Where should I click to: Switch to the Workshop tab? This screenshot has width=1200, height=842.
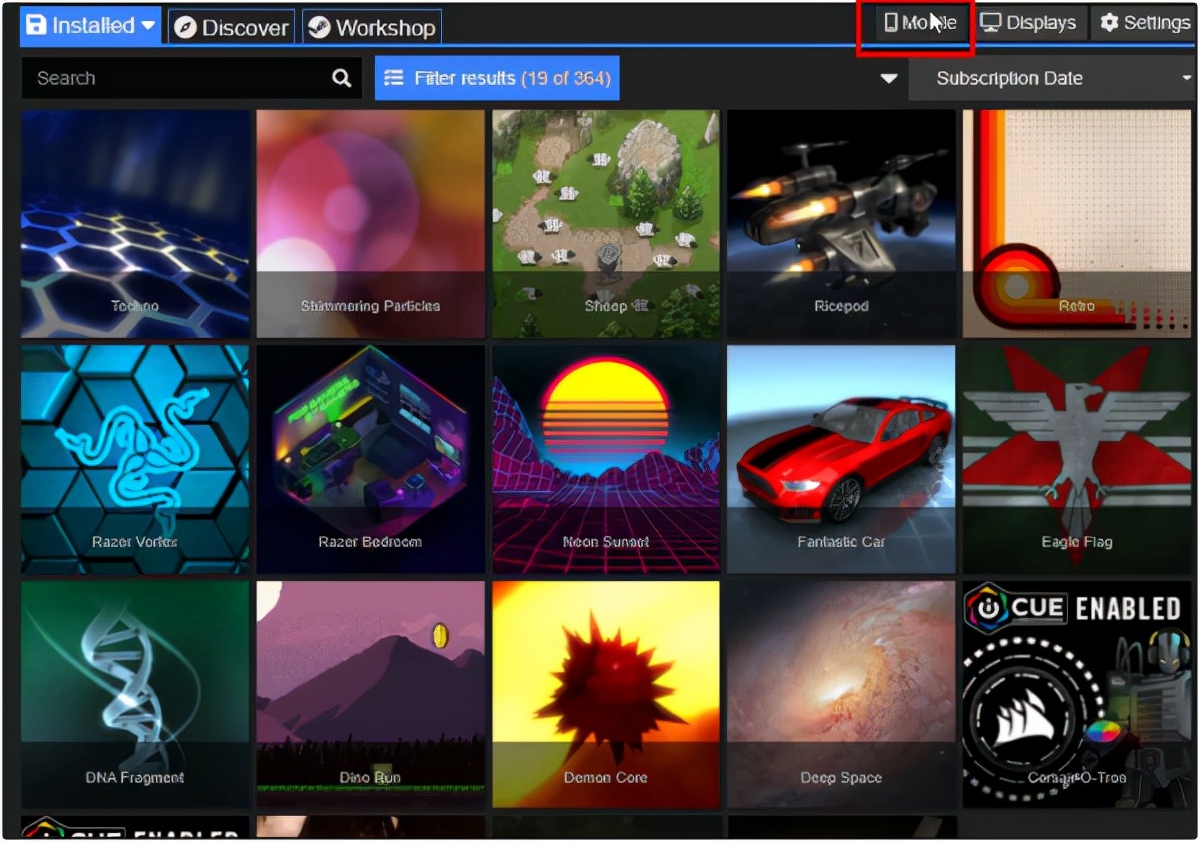click(372, 27)
